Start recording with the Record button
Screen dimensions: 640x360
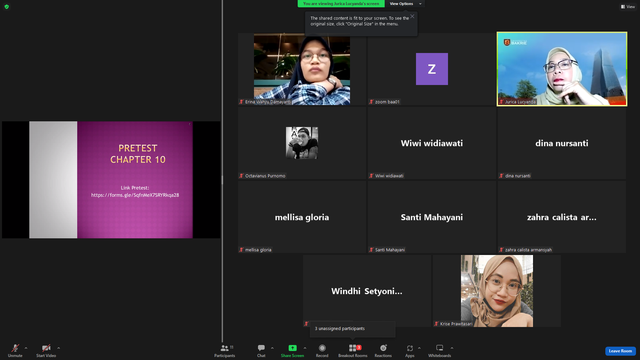tap(322, 350)
